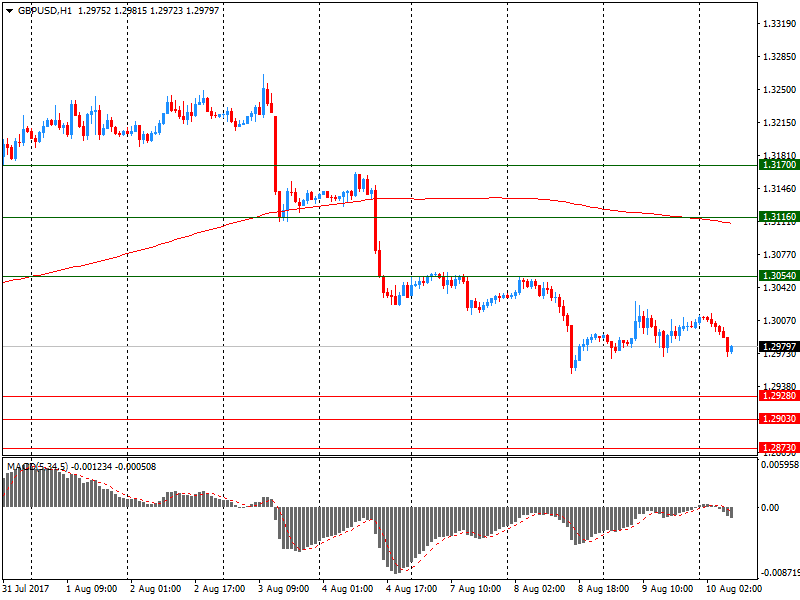
Task: Click the 1.31160 green level label
Action: point(779,217)
